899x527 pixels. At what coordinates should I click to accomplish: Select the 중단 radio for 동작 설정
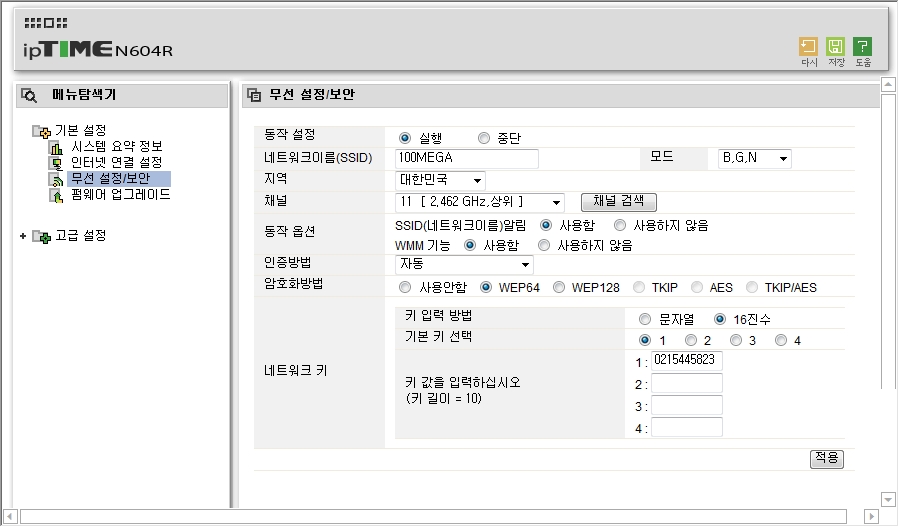coord(484,138)
